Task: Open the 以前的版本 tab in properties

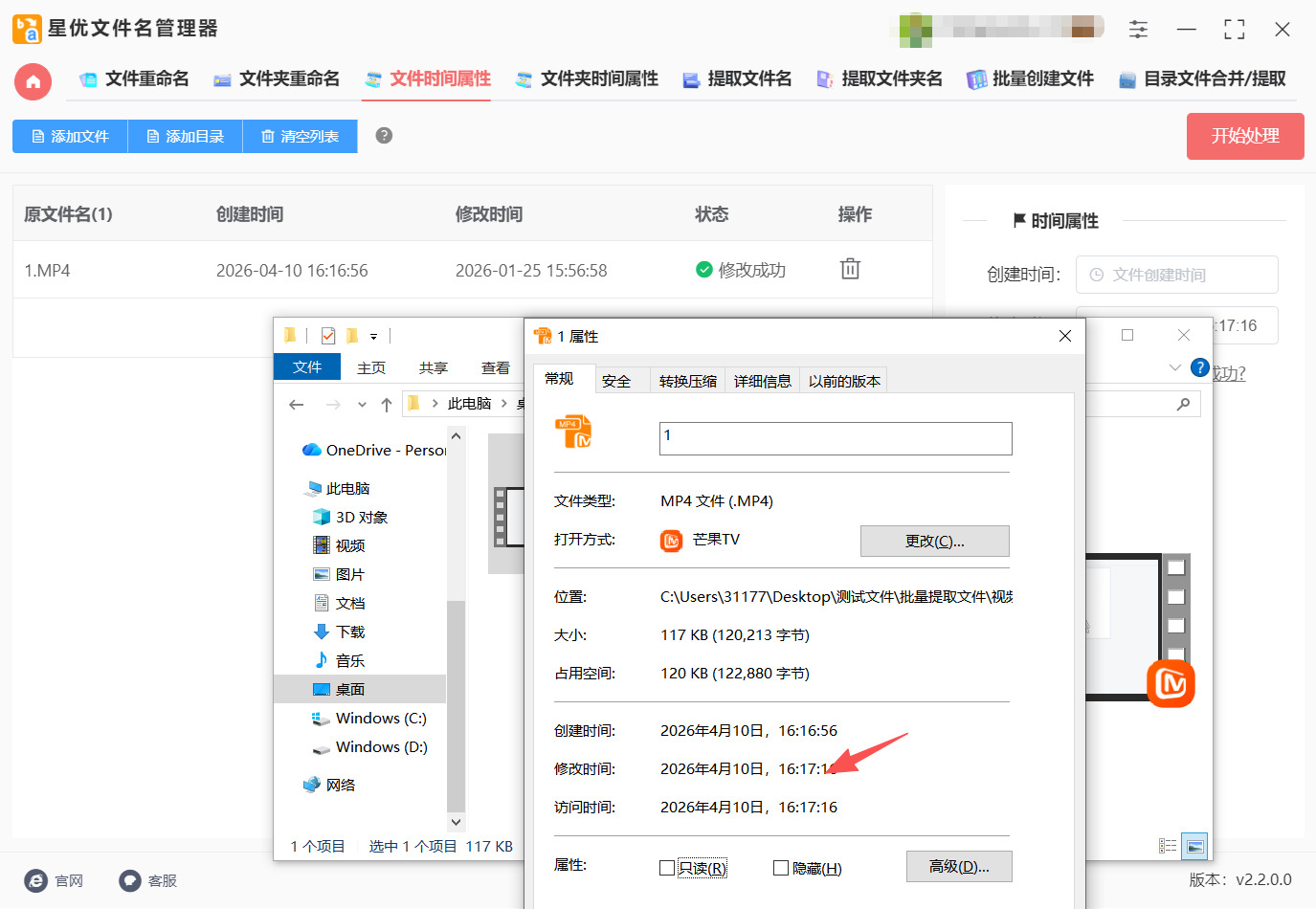Action: click(x=843, y=381)
